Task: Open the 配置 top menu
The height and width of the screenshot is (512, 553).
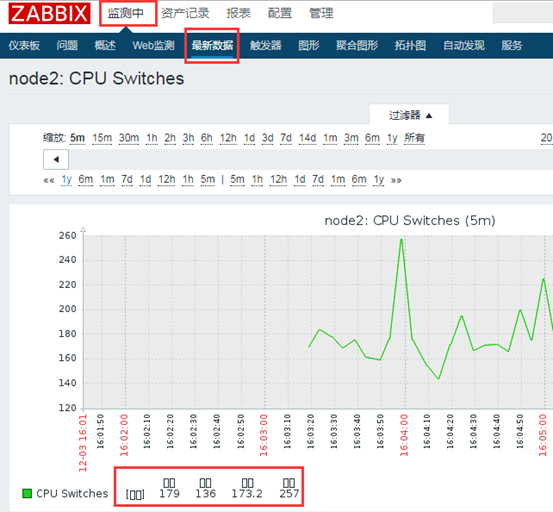Action: (x=280, y=13)
